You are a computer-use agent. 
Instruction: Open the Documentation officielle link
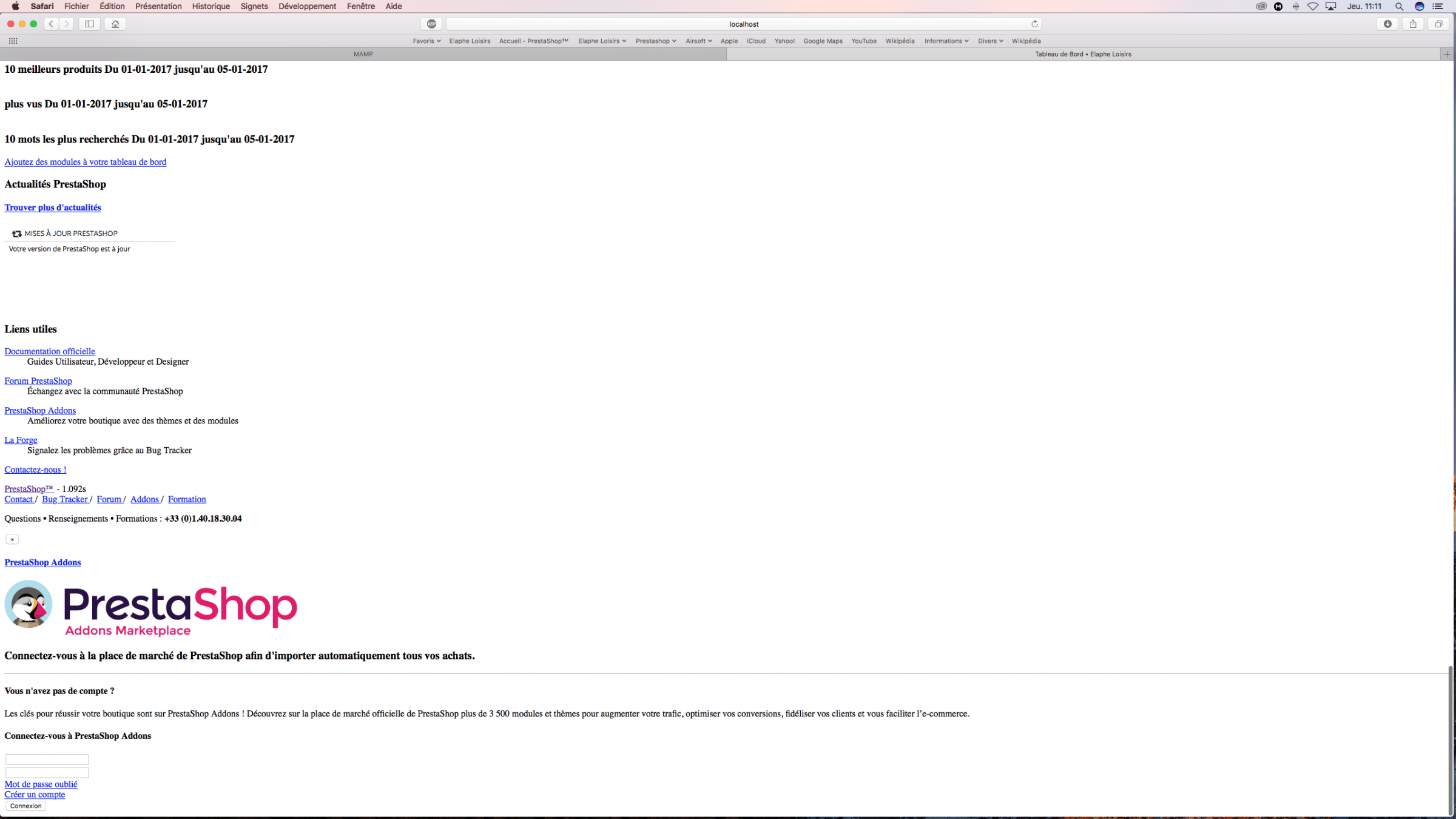click(50, 351)
